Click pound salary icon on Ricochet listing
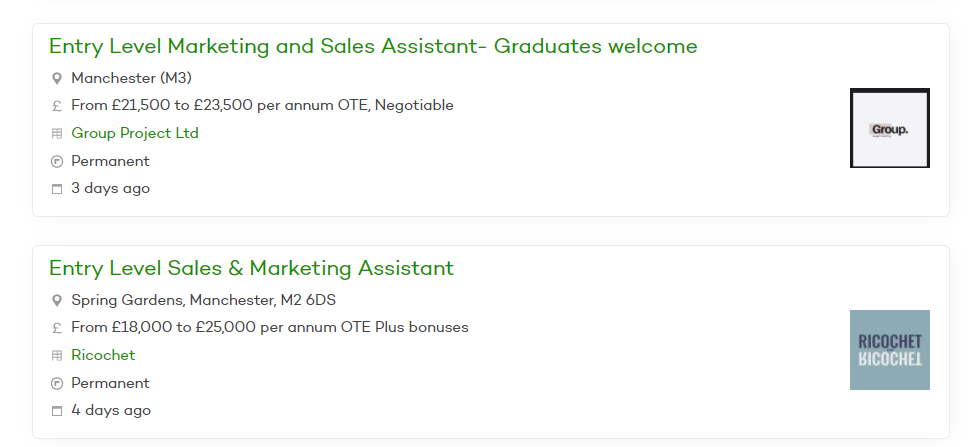This screenshot has height=447, width=978. [x=57, y=328]
